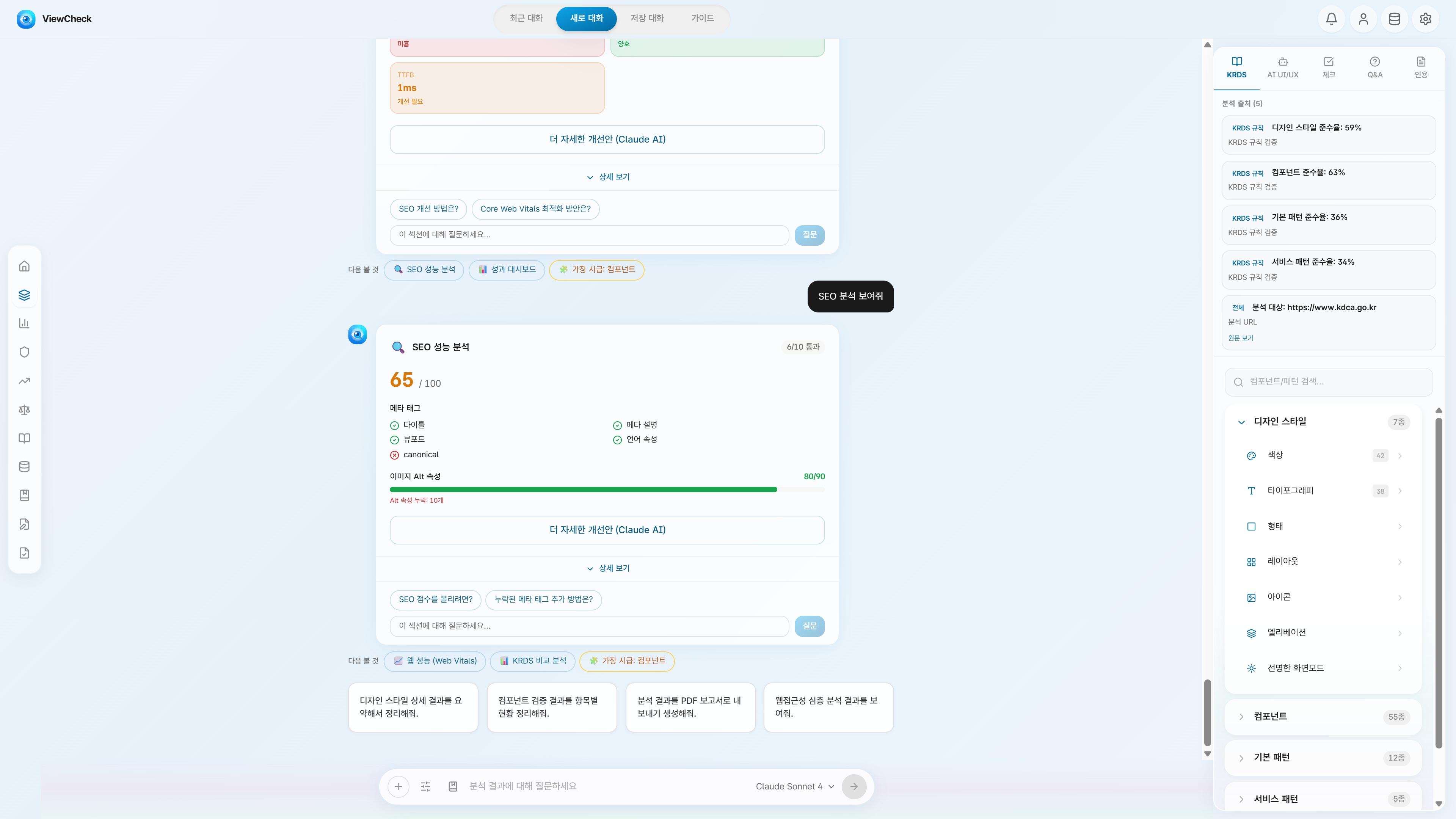Image resolution: width=1456 pixels, height=819 pixels.
Task: Click 이미지 Alt 속성 progress bar
Action: tap(607, 490)
